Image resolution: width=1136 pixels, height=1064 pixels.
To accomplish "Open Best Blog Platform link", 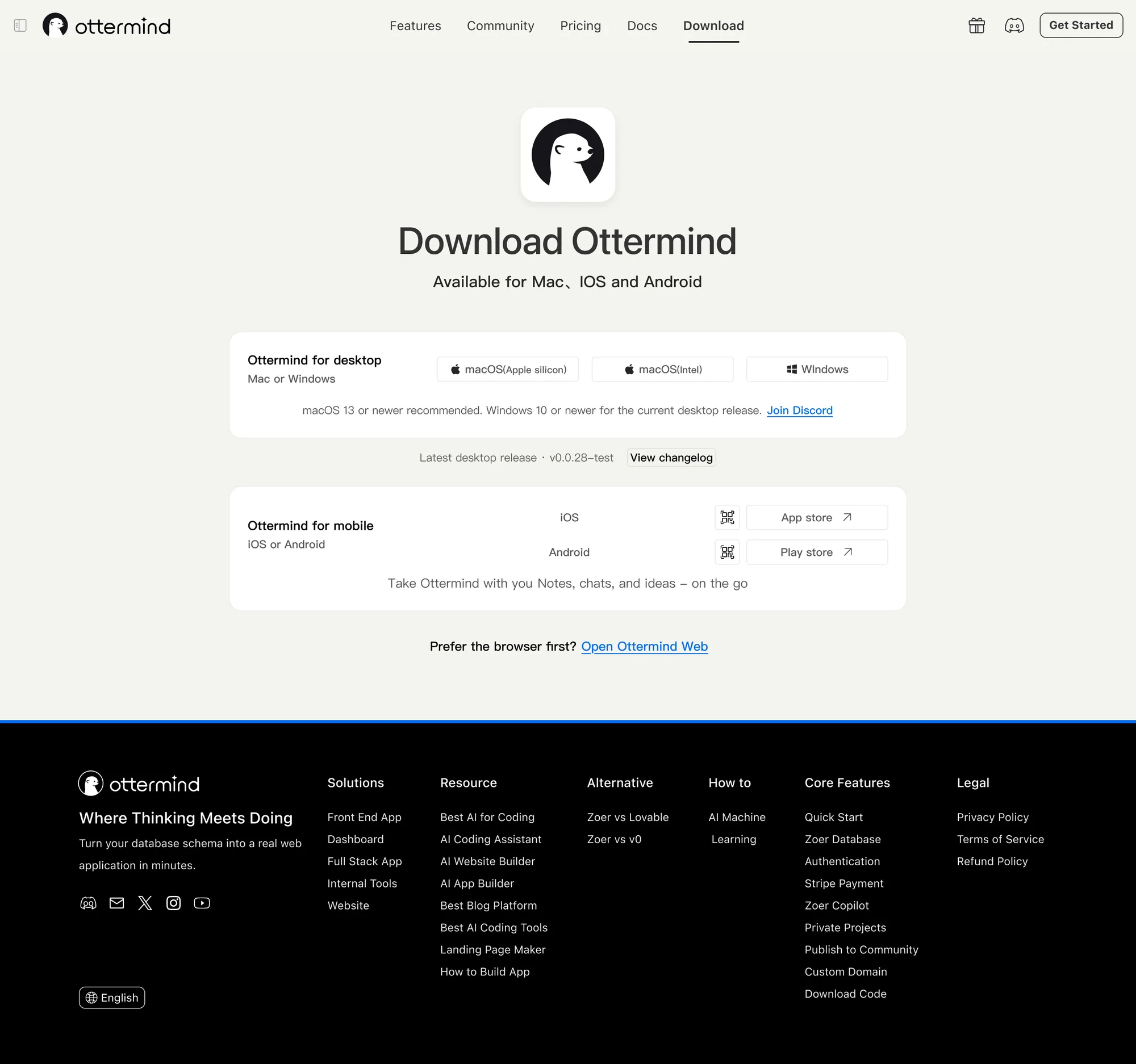I will (488, 906).
